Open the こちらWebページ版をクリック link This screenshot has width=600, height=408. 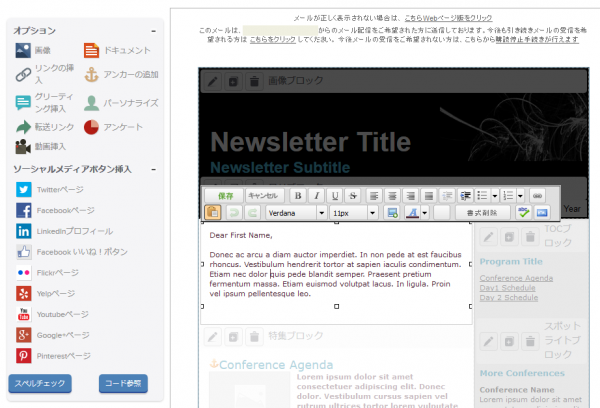(x=448, y=18)
